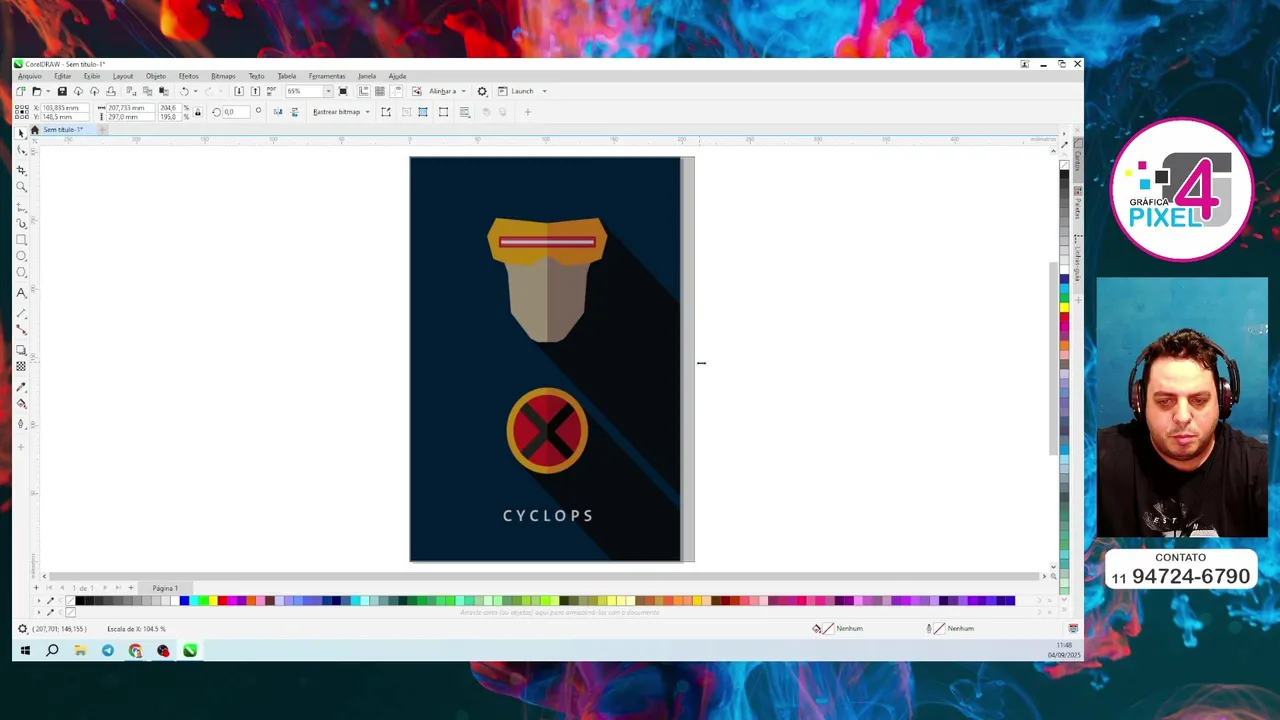Select the Ellipse tool
The width and height of the screenshot is (1280, 720).
coord(21,256)
